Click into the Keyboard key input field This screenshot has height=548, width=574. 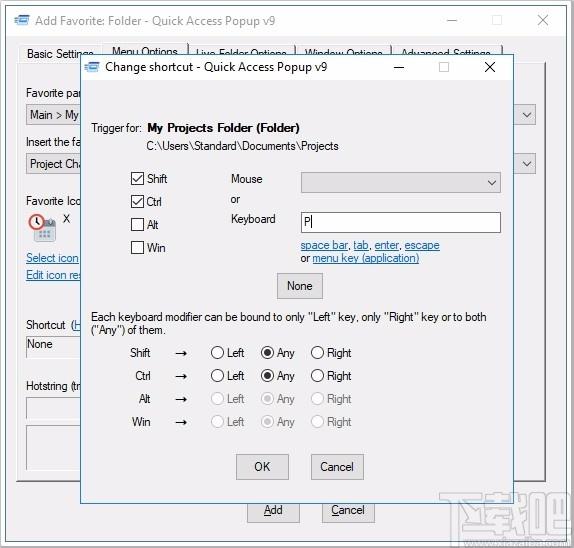[x=400, y=222]
